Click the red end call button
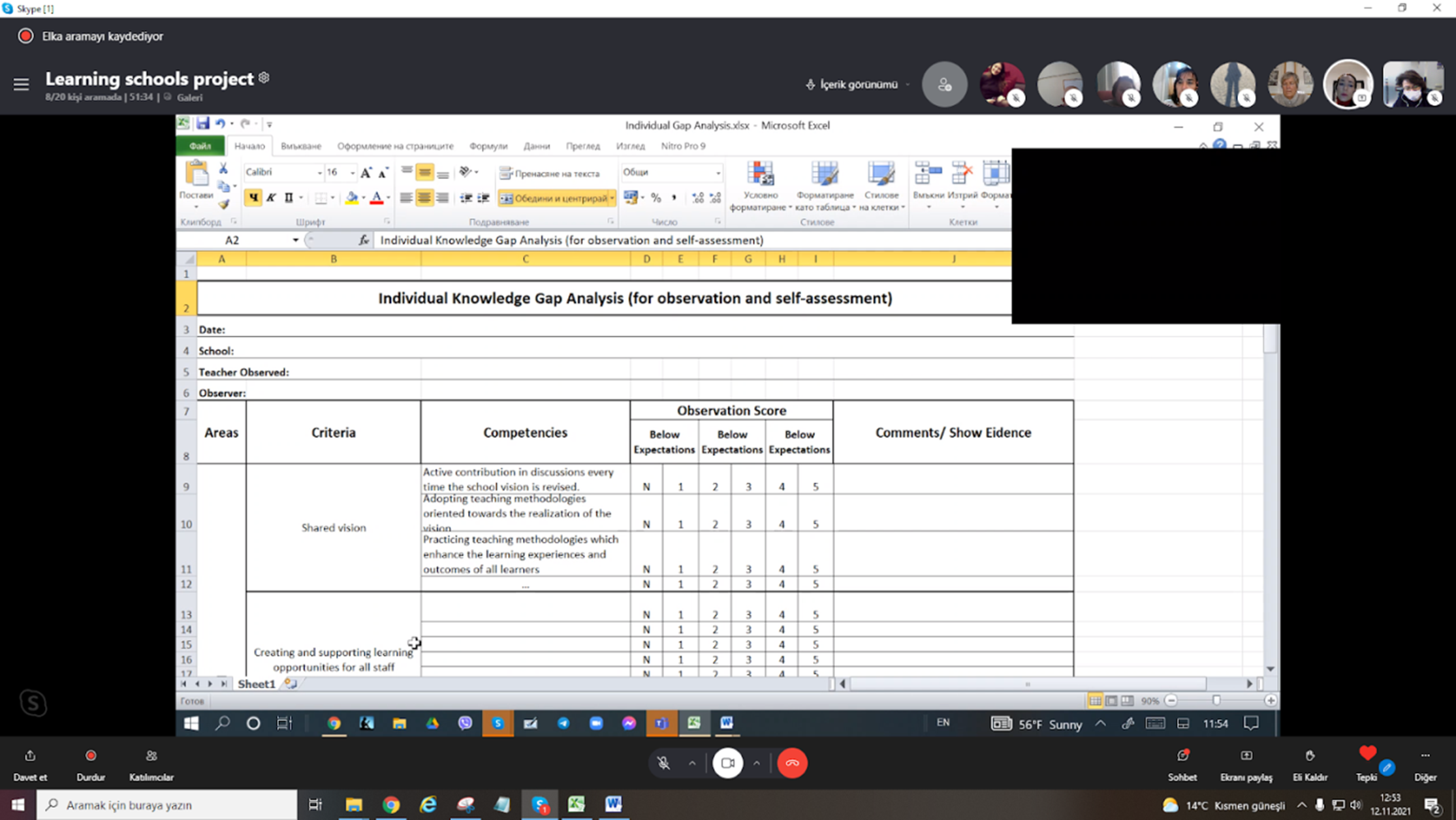 point(792,763)
